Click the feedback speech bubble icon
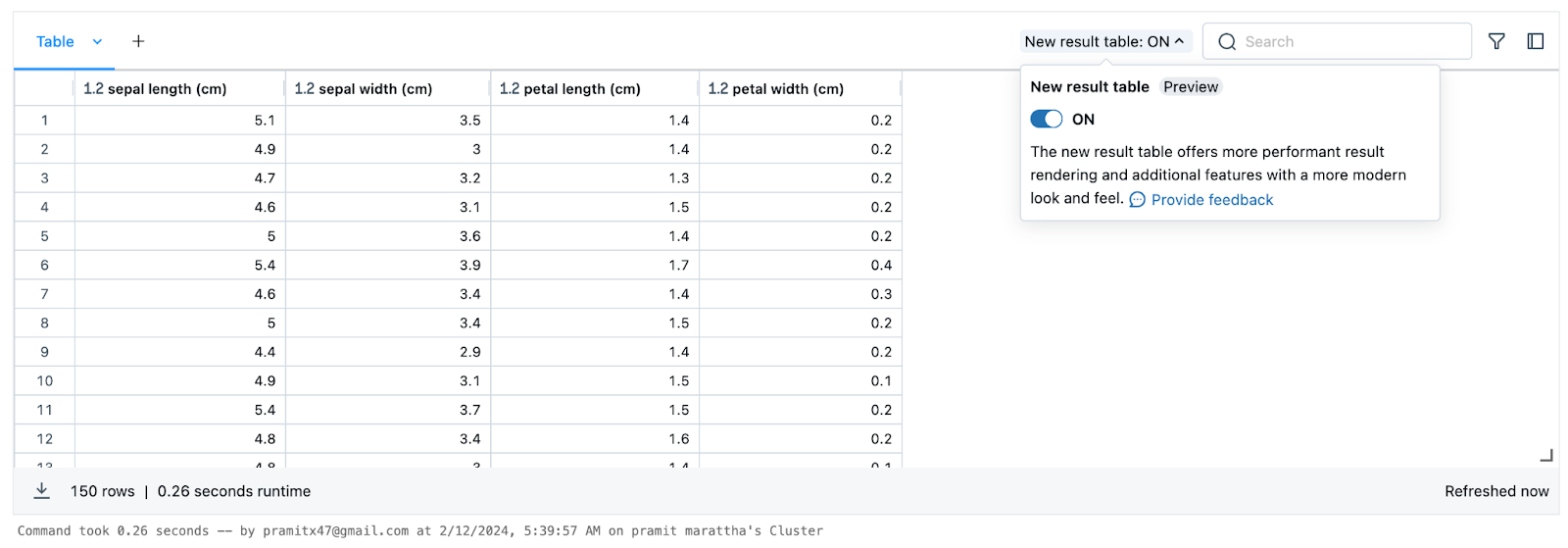1568x548 pixels. point(1137,200)
